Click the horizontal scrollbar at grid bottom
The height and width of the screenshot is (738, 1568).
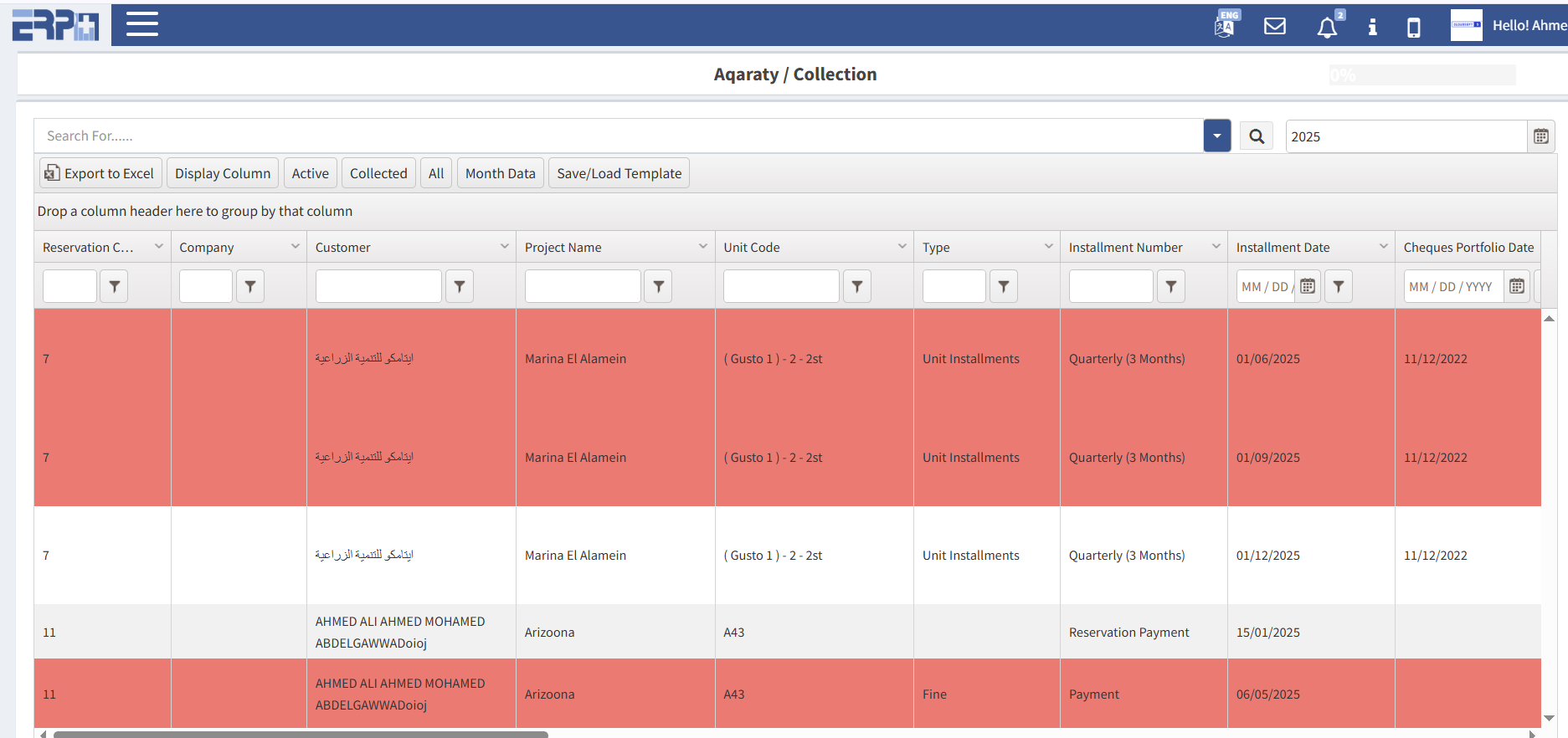tap(301, 734)
